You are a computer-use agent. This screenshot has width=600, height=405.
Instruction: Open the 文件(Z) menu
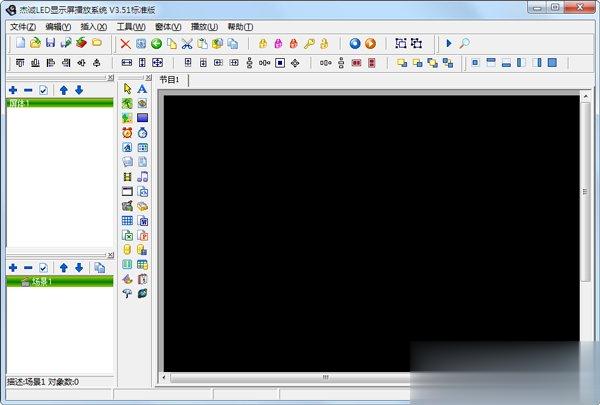click(23, 27)
